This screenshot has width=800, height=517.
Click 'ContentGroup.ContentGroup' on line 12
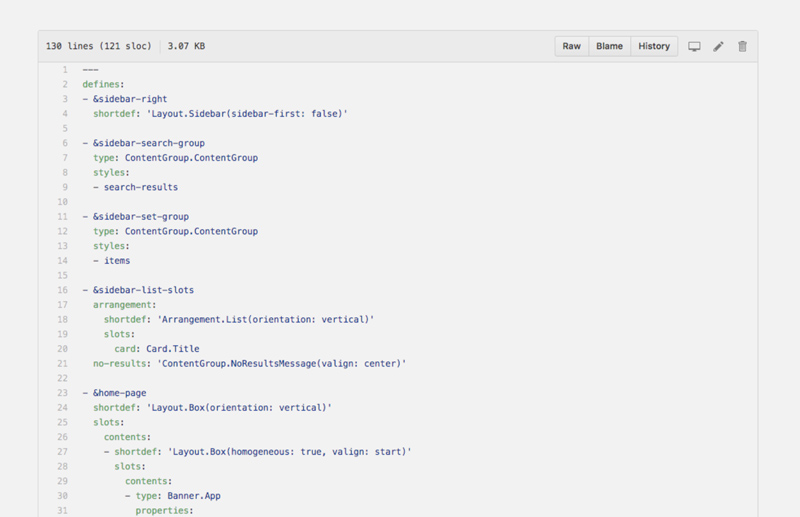(191, 231)
